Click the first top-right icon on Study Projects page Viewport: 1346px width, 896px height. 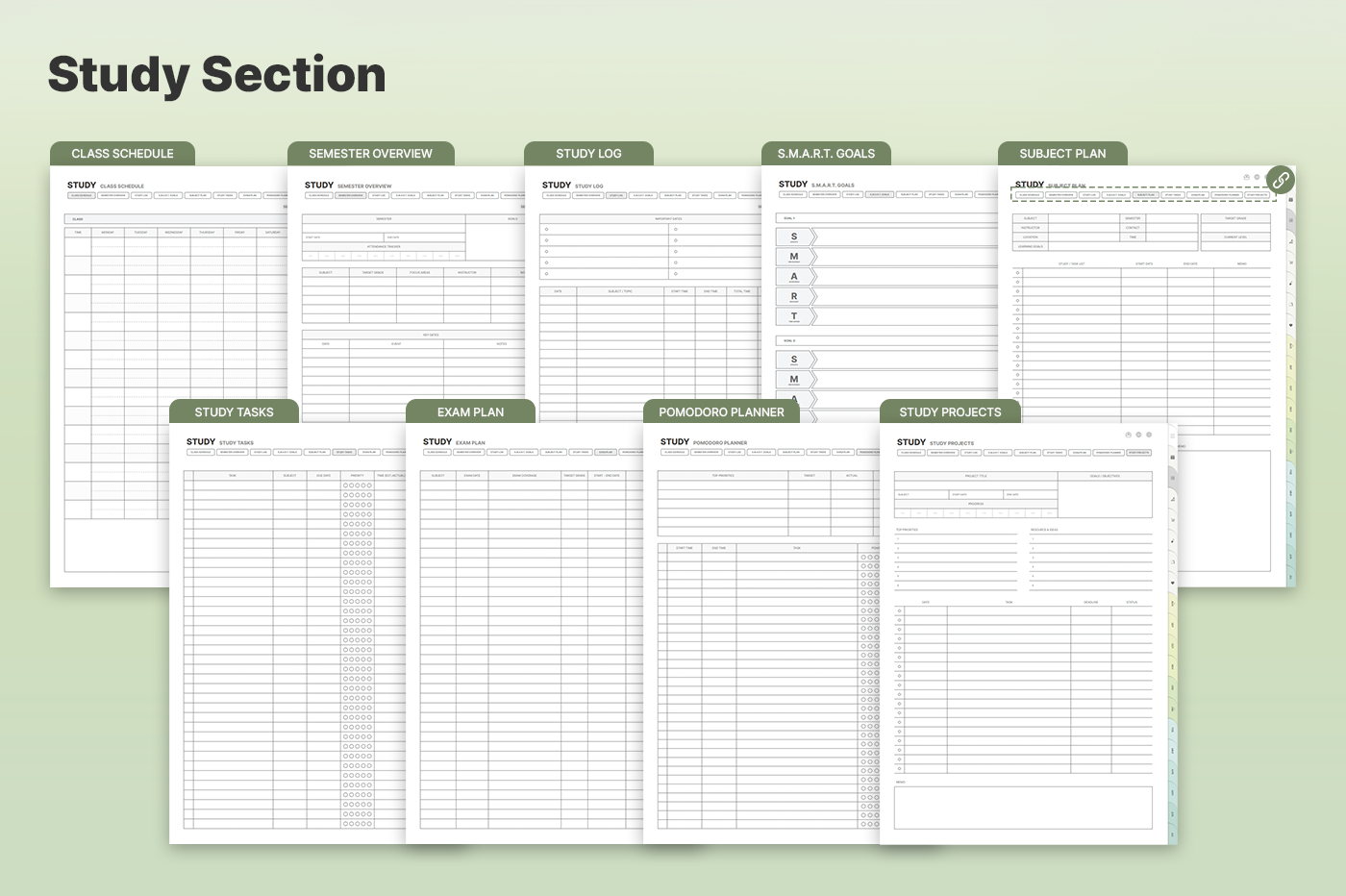coord(1128,436)
